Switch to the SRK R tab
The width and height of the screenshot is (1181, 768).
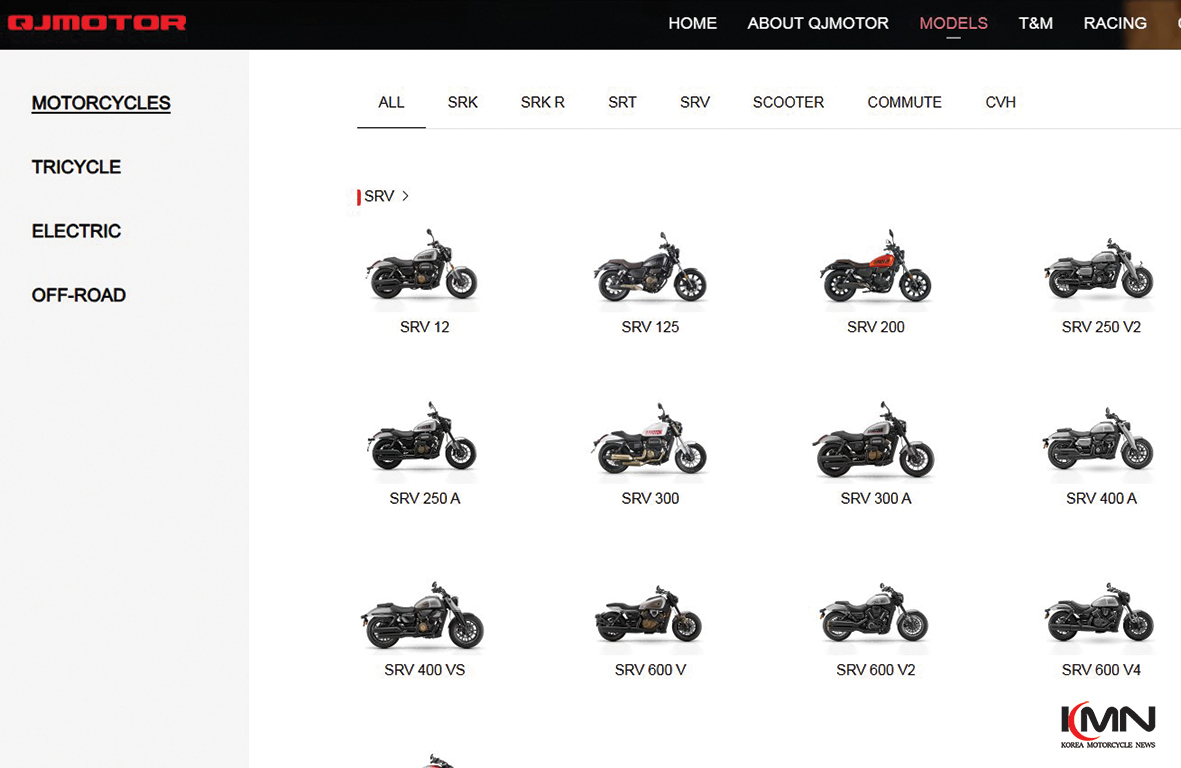(x=542, y=102)
